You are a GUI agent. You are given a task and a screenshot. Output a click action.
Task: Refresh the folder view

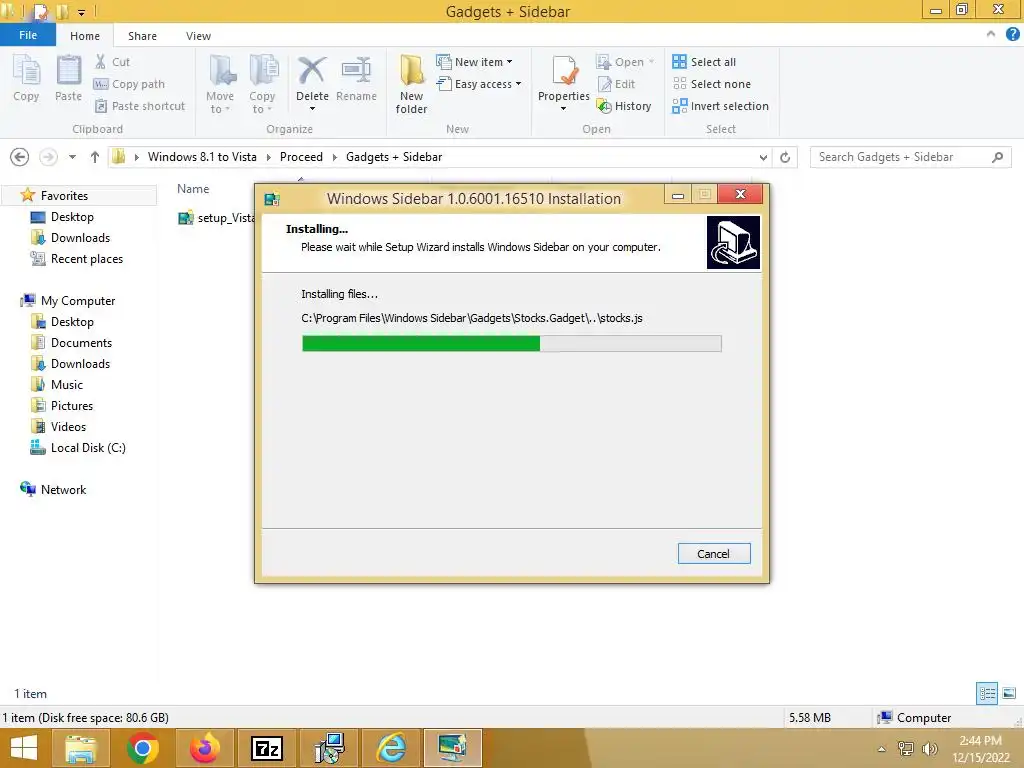point(785,157)
